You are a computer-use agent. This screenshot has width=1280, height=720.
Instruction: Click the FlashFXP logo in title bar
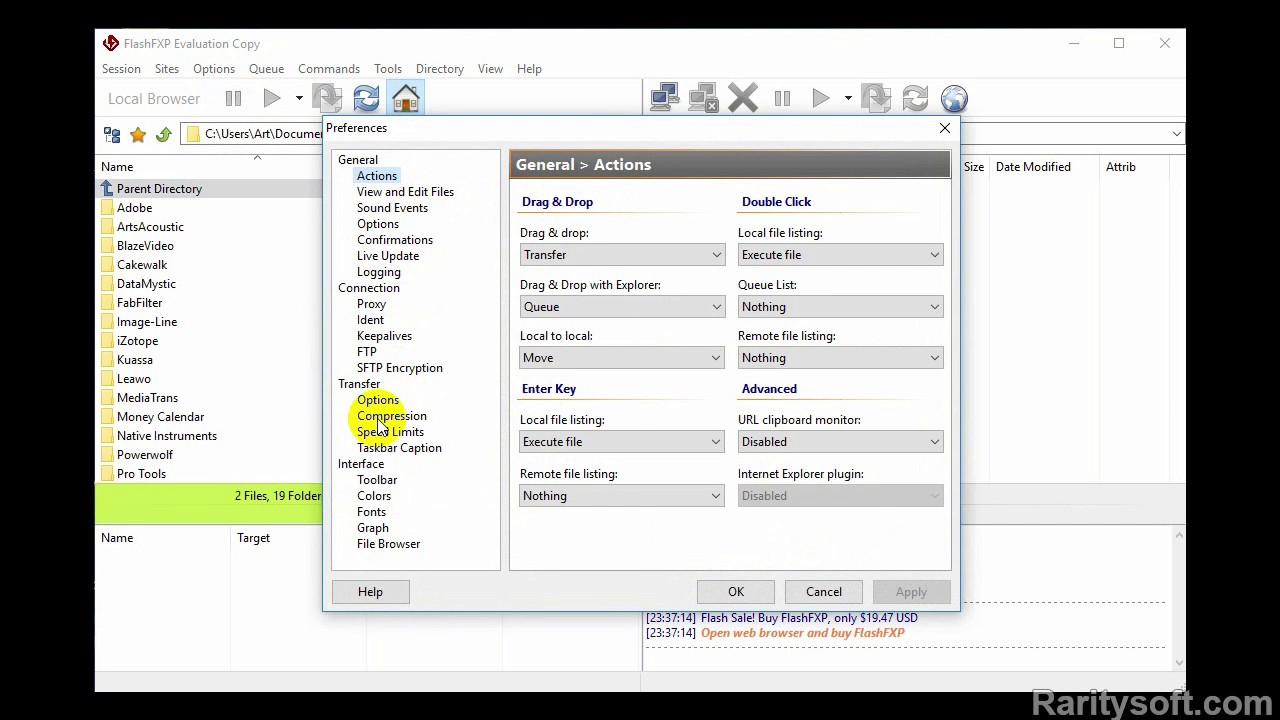click(111, 43)
